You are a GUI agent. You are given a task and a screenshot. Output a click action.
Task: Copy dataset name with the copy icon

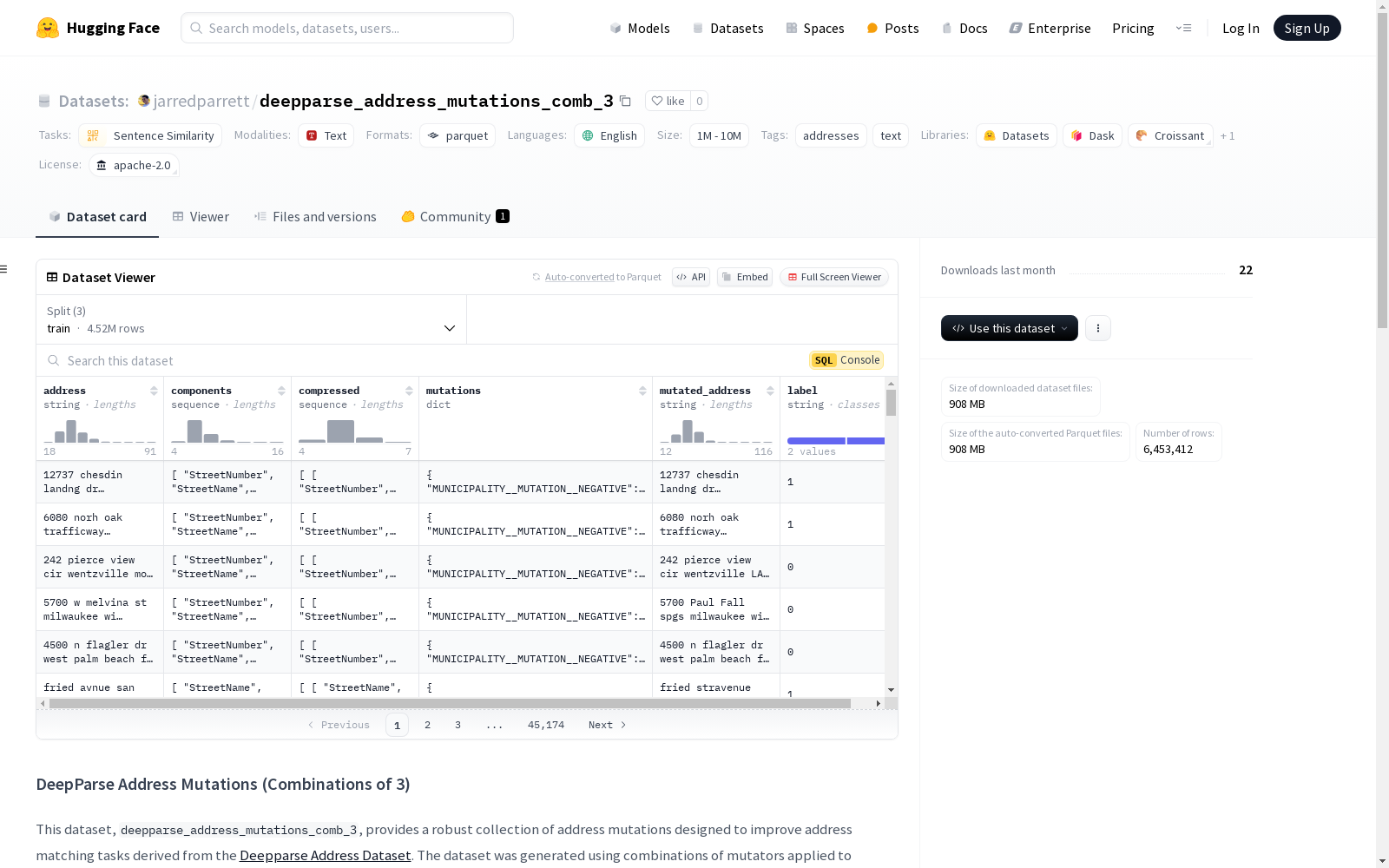coord(625,101)
